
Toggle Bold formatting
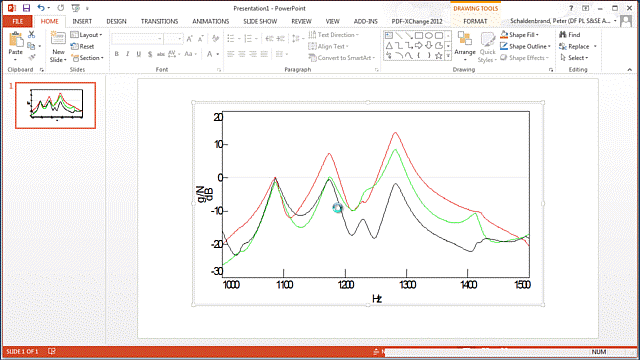tap(117, 54)
